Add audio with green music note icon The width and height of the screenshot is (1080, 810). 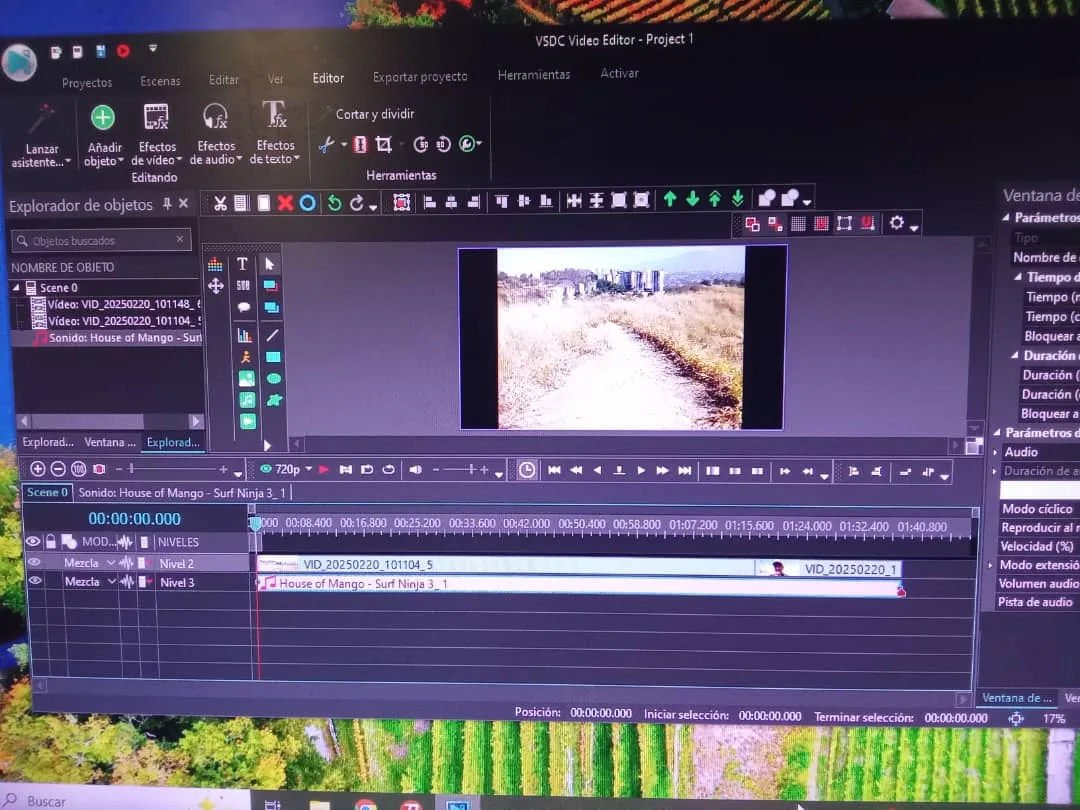(x=247, y=399)
